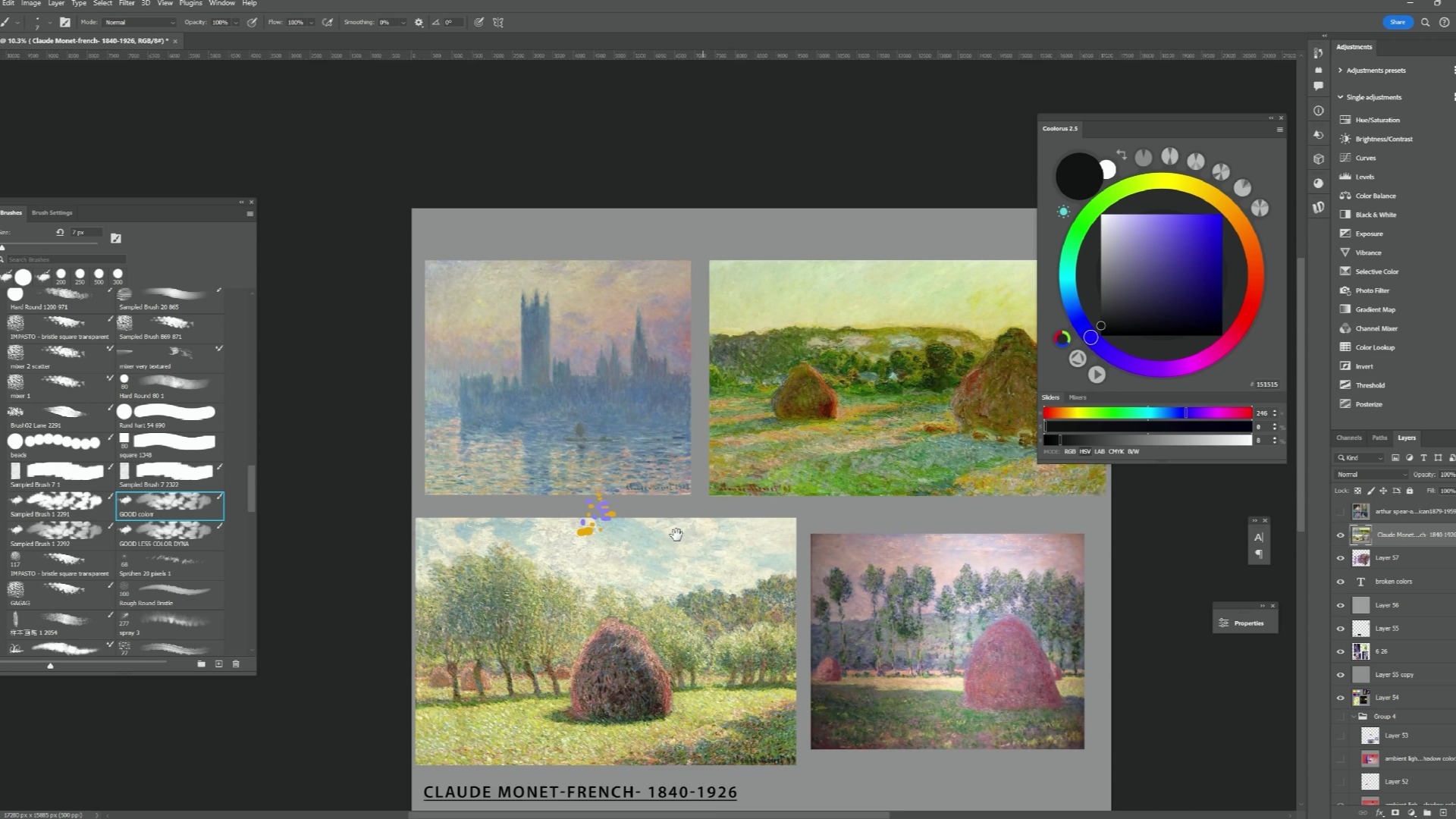Switch to Coolorus Mixers tab
The width and height of the screenshot is (1456, 819).
(1077, 397)
